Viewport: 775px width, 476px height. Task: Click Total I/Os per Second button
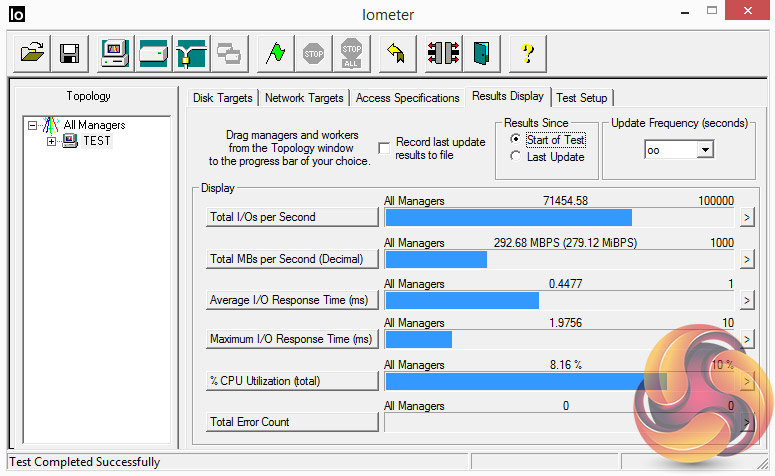[292, 217]
